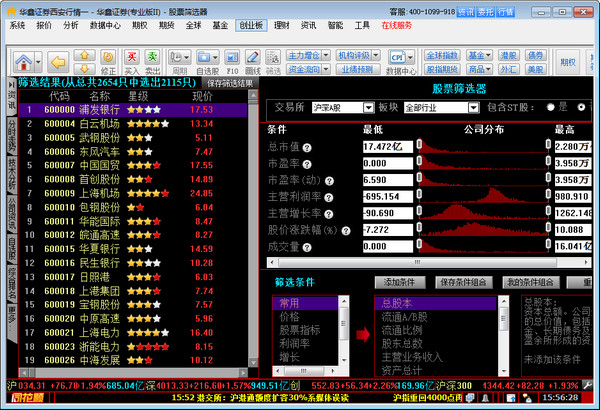The width and height of the screenshot is (600, 410).
Task: Switch to the 分时走势 side tab
Action: 12,136
